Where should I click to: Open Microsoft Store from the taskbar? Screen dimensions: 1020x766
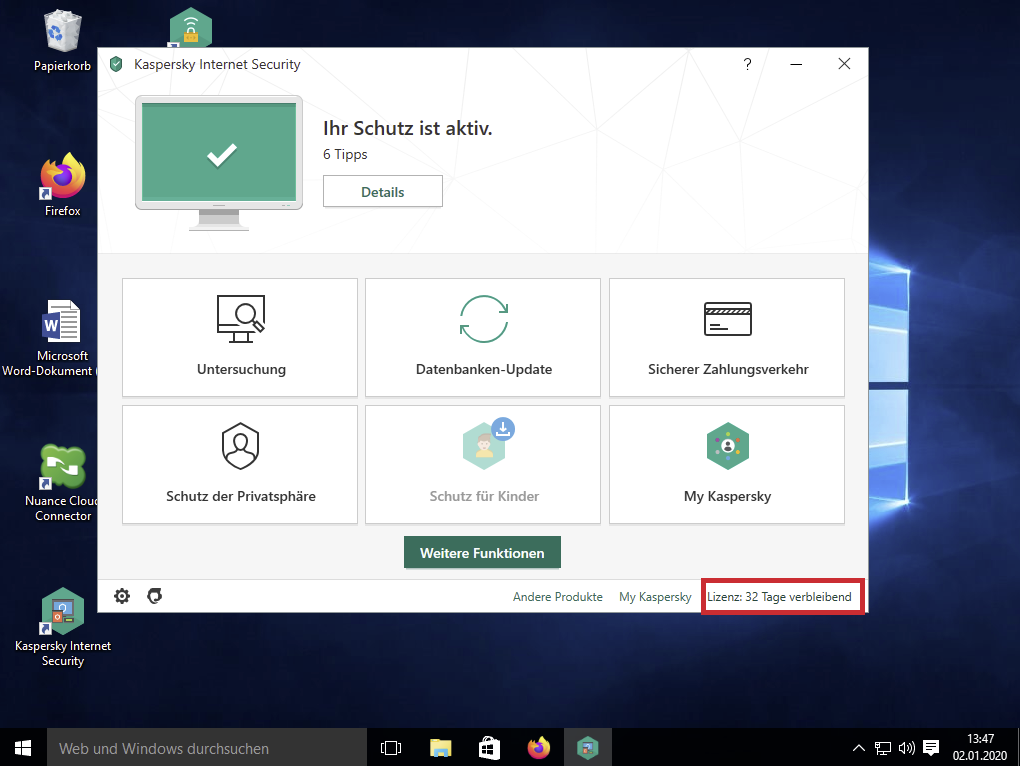coord(489,748)
